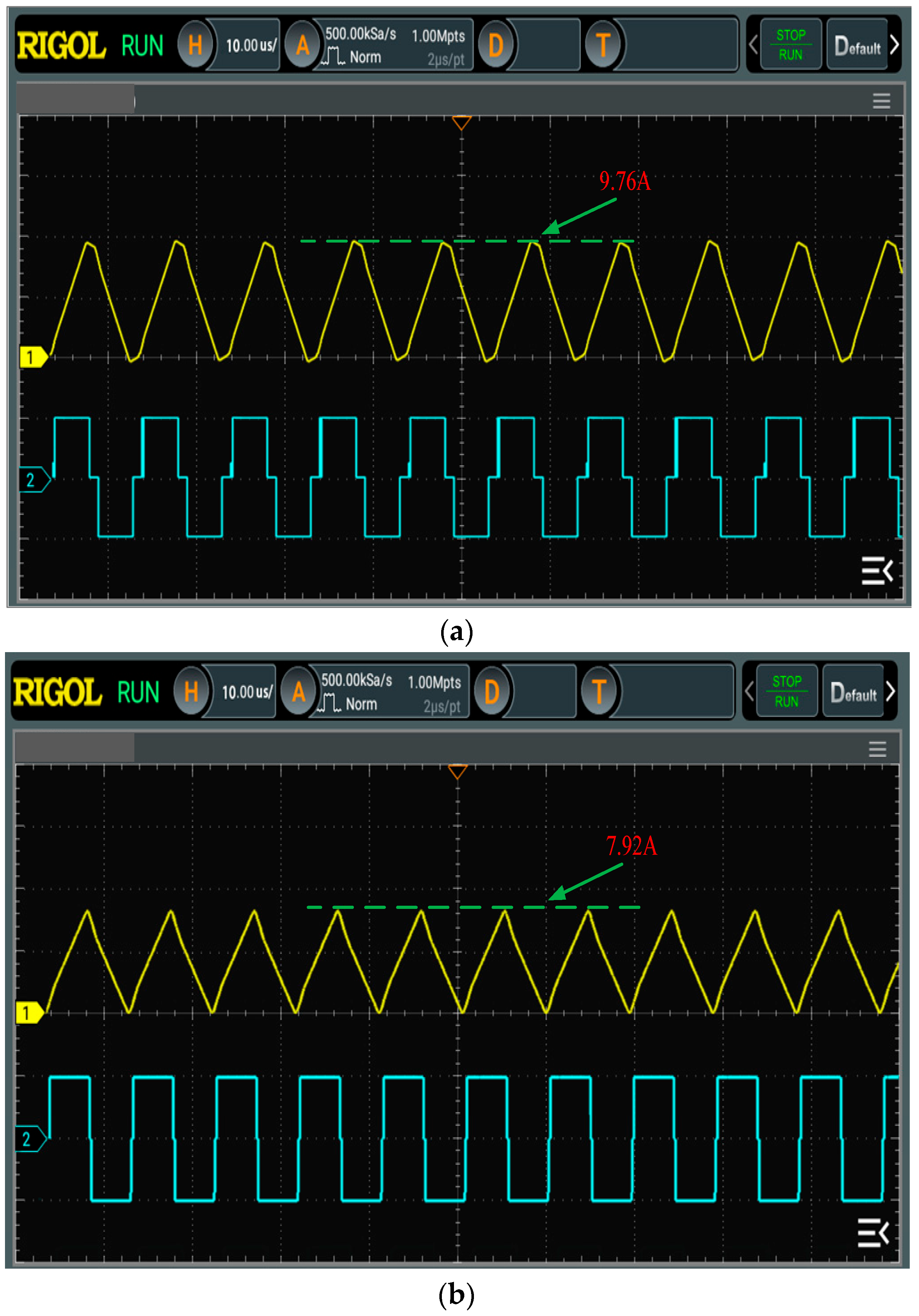919x1316 pixels.
Task: Click right chevron next to top Default
Action: tap(894, 45)
